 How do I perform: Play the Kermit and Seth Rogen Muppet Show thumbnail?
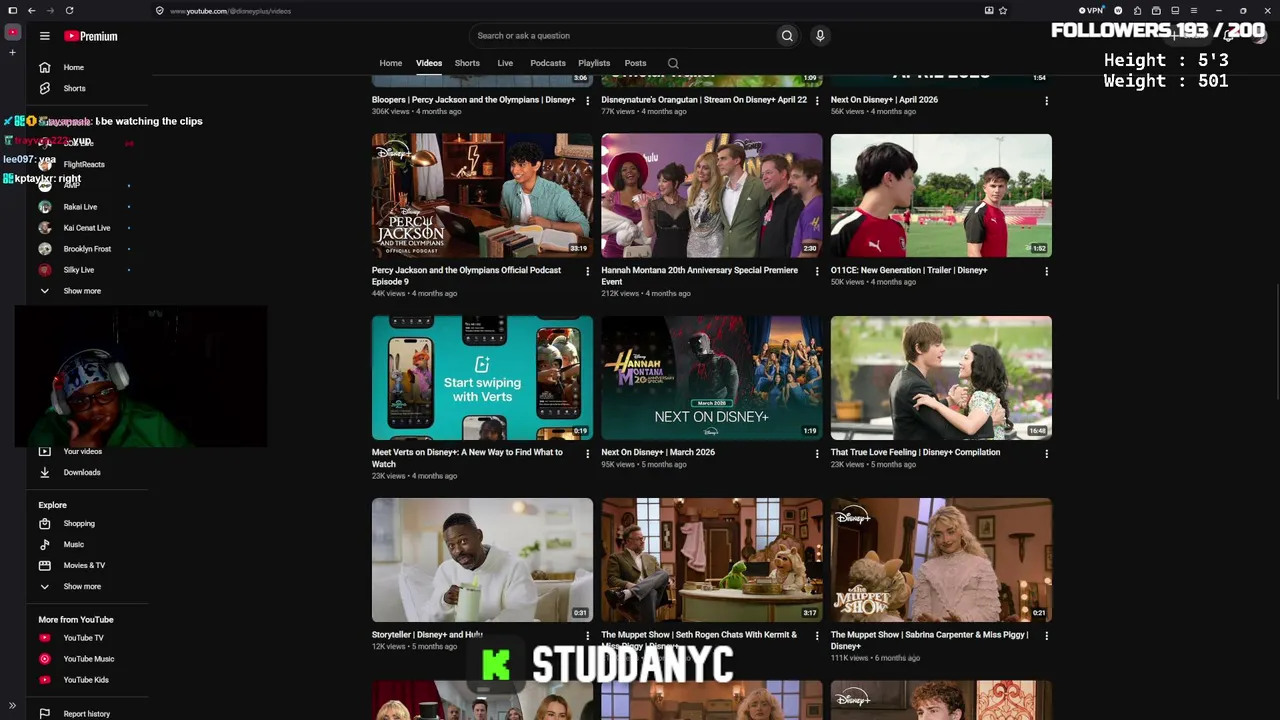[x=712, y=560]
